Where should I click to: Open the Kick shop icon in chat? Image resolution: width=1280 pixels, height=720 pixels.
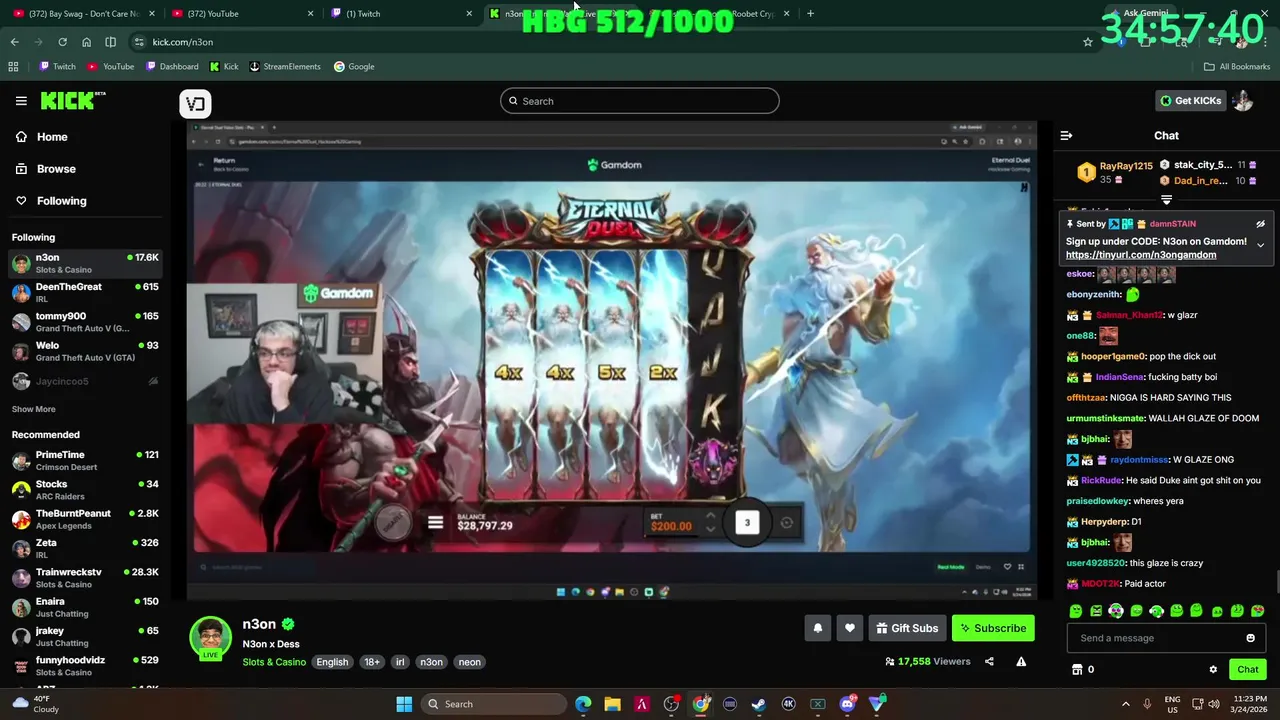(x=1077, y=669)
